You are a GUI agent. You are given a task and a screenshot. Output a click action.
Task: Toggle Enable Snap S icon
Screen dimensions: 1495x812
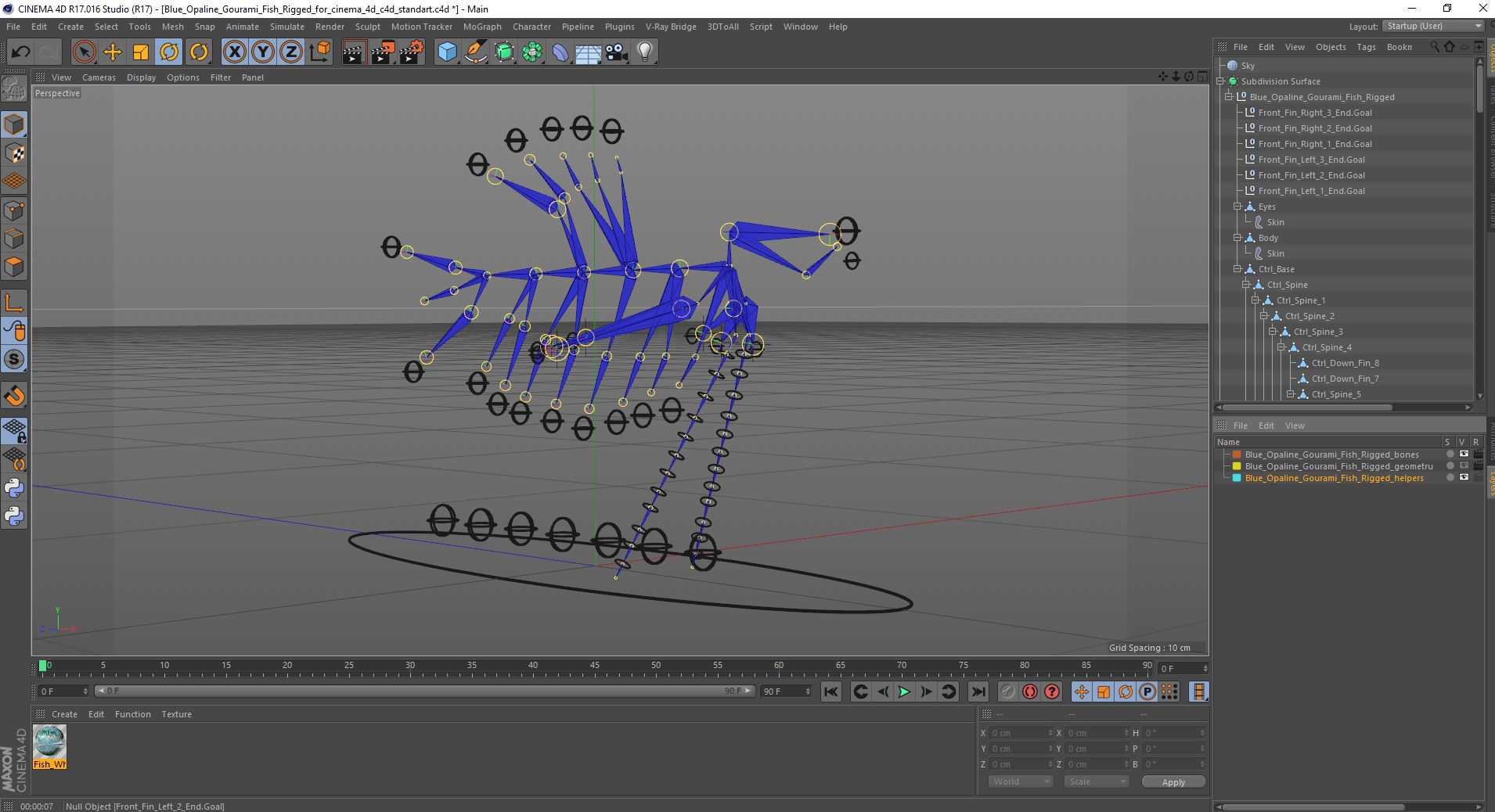(14, 360)
